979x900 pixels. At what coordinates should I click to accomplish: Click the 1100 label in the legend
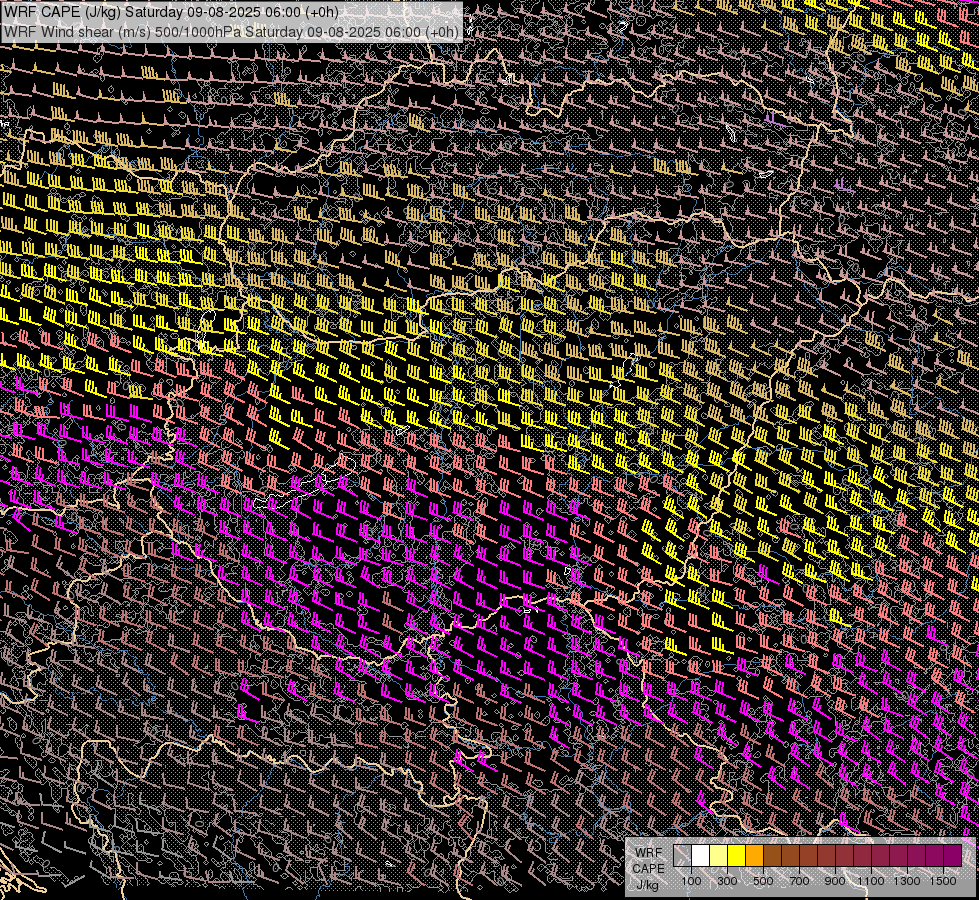pyautogui.click(x=870, y=881)
